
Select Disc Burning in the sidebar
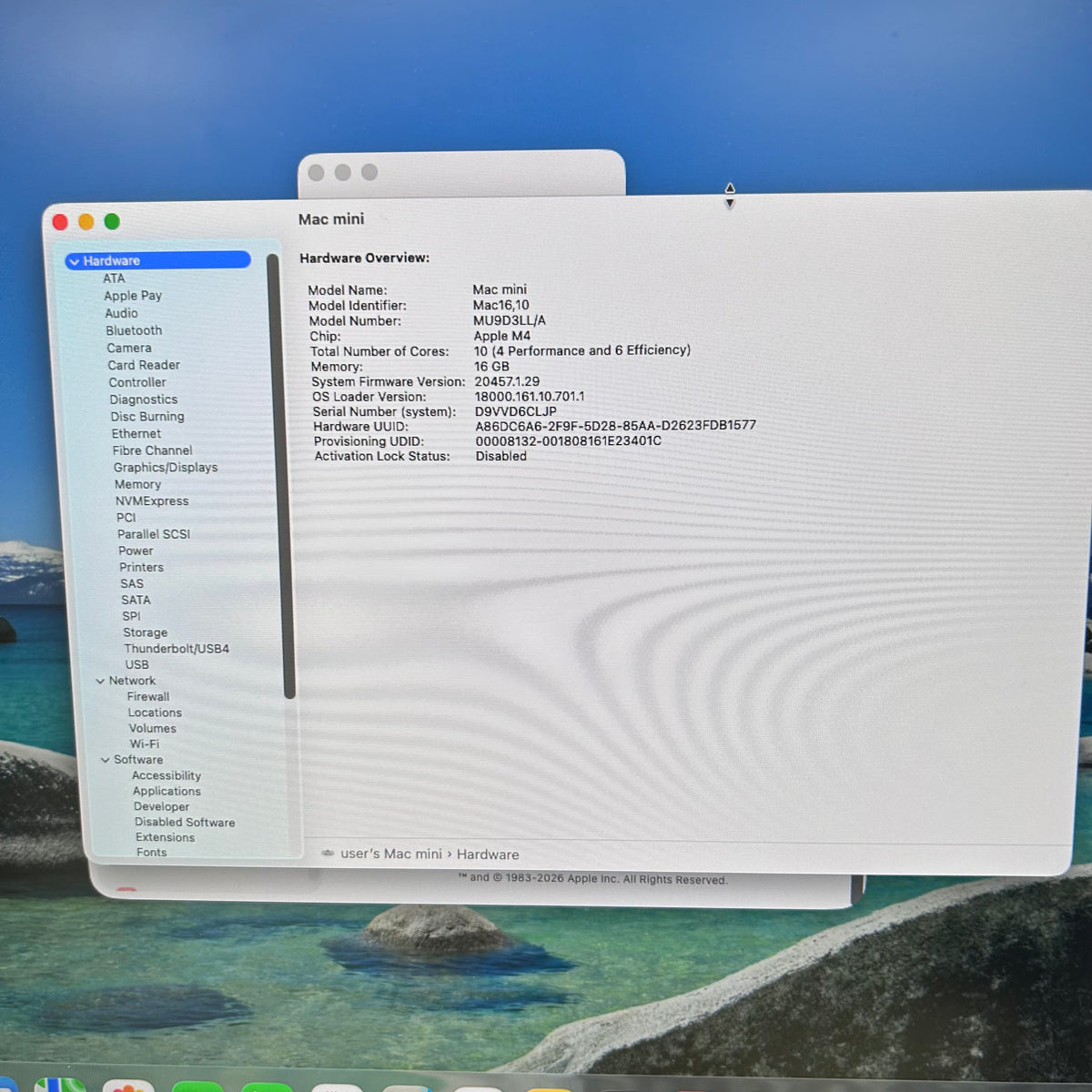147,417
